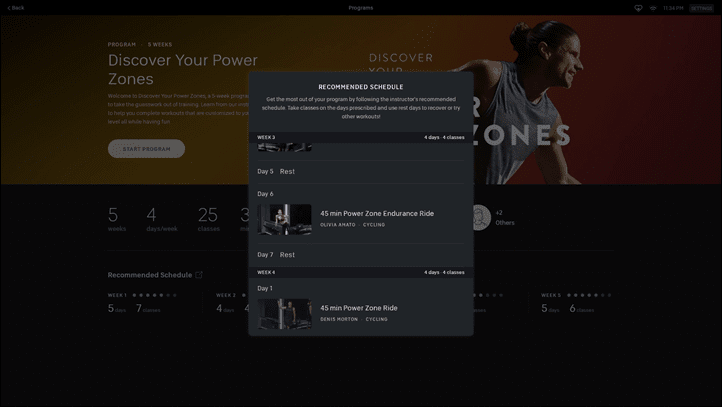Screen dimensions: 722x407
Task: Click the Day 1 label under Week 4
Action: point(265,288)
